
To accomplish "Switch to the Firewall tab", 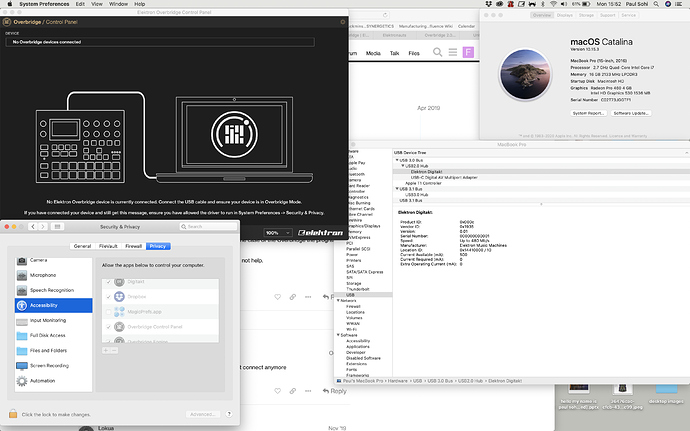I will pyautogui.click(x=133, y=246).
